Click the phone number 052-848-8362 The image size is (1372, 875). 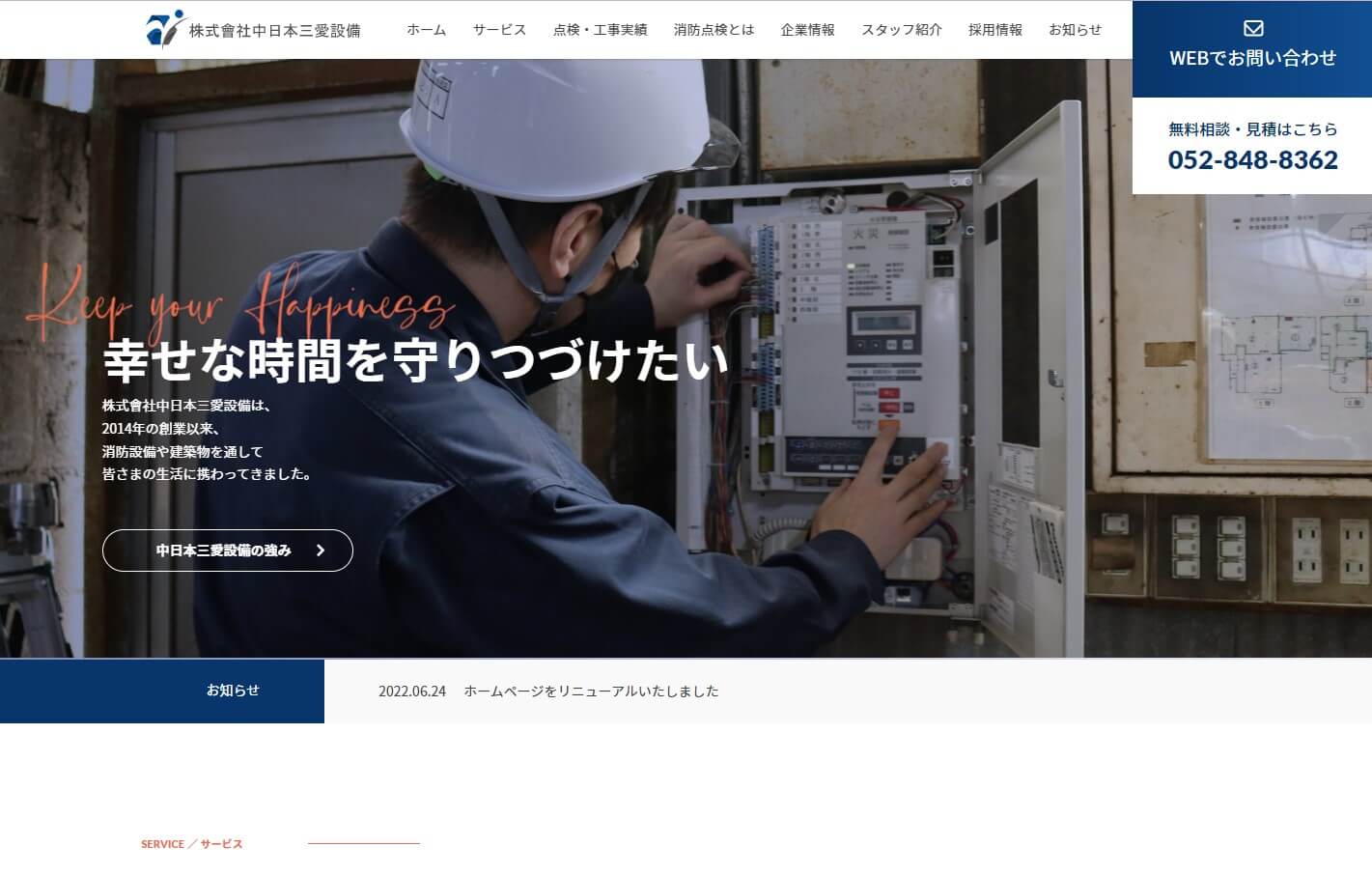point(1252,159)
